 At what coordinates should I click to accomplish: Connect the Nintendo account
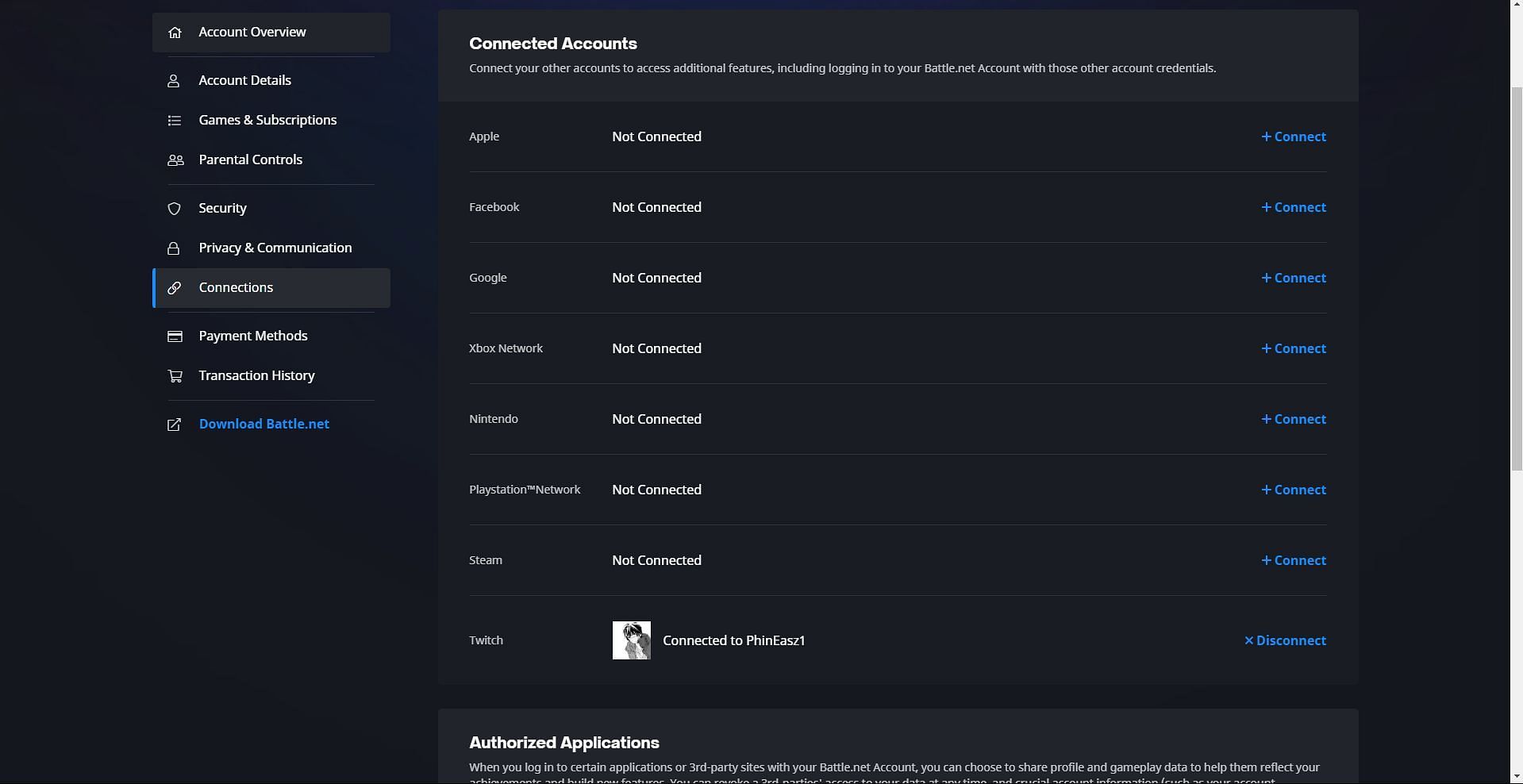1294,419
